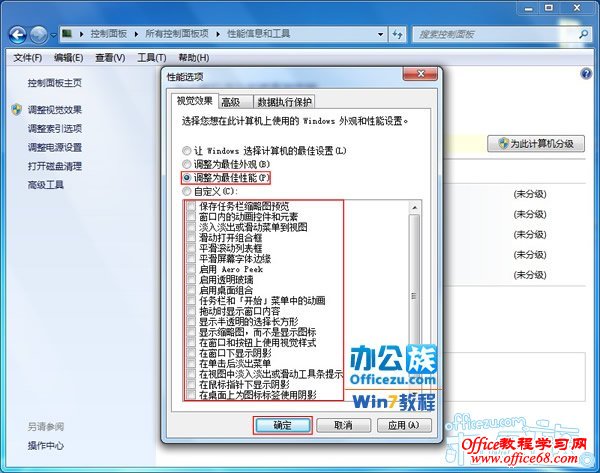The image size is (600, 473).
Task: Check 在单击后淡出菜单
Action: 191,364
